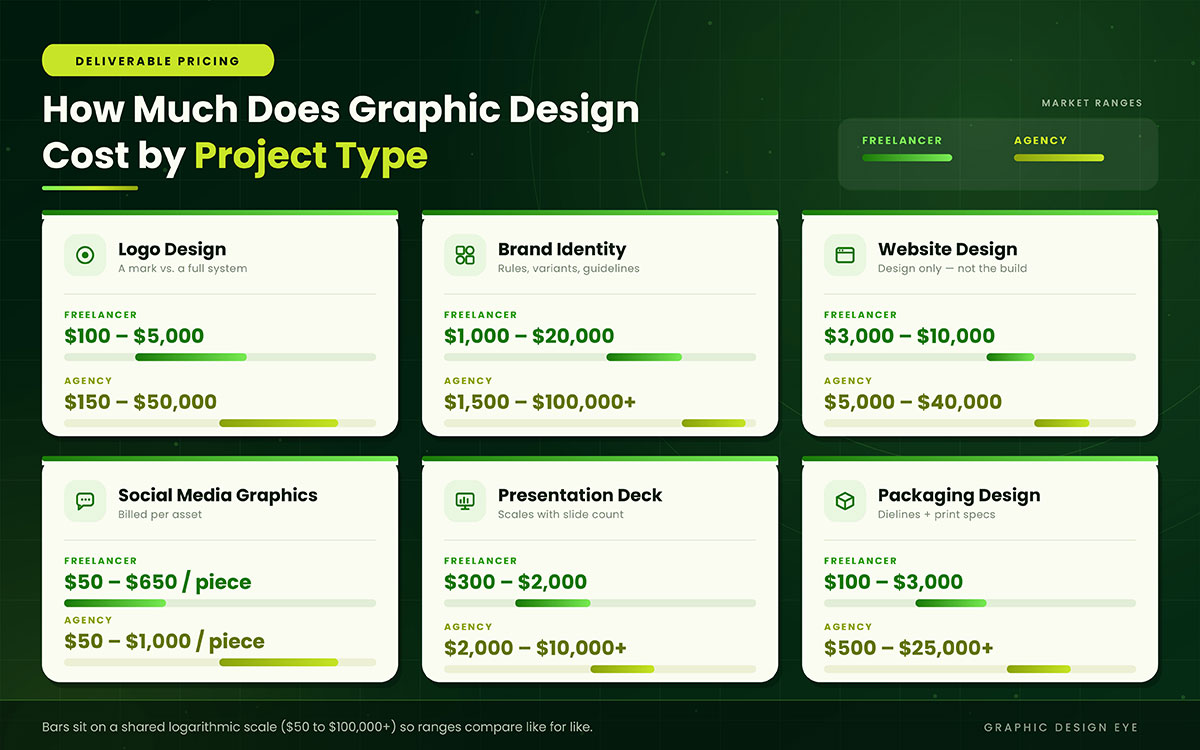This screenshot has height=750, width=1200.
Task: Click the "$300 – $2,000" price
Action: tap(516, 582)
